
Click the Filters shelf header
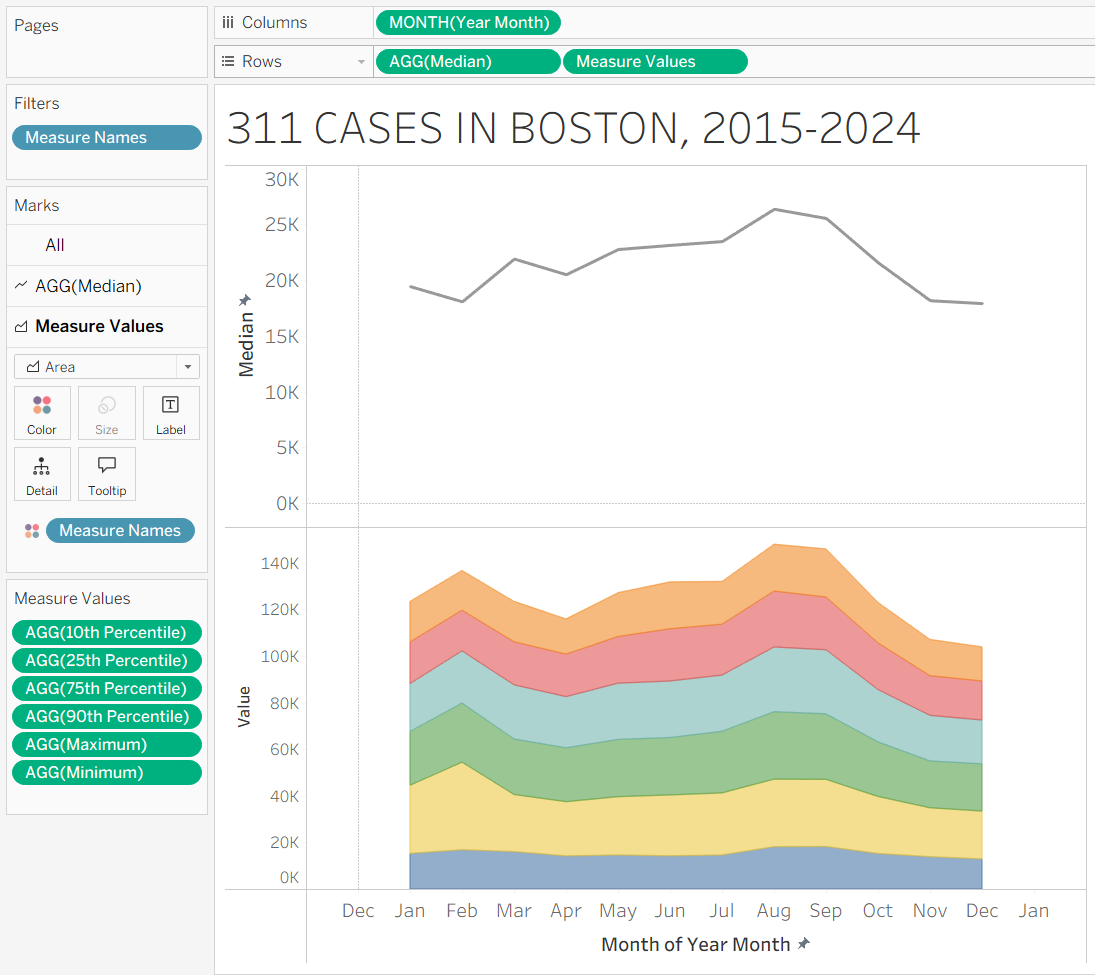click(37, 103)
